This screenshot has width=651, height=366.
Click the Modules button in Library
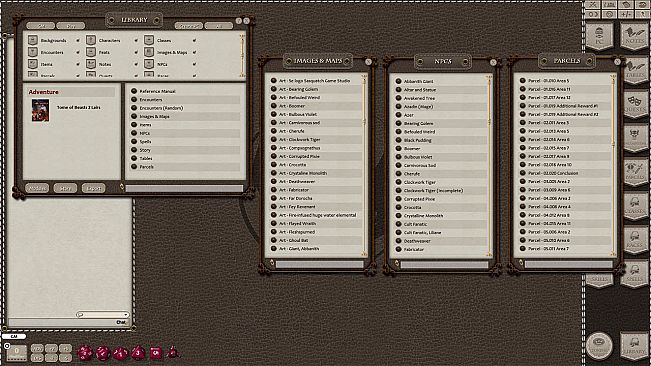point(37,188)
